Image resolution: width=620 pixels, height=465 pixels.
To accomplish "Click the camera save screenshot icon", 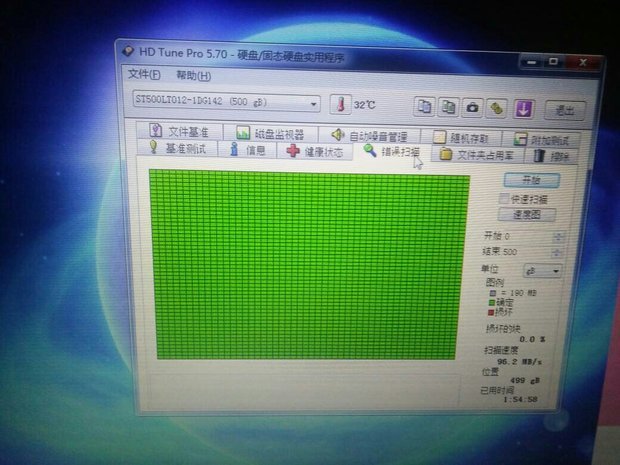I will point(472,108).
